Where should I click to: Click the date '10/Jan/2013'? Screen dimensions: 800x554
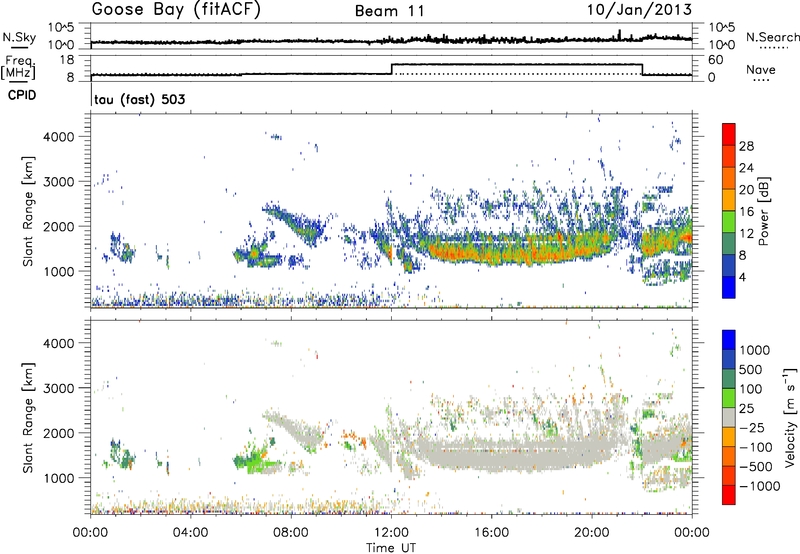click(639, 9)
